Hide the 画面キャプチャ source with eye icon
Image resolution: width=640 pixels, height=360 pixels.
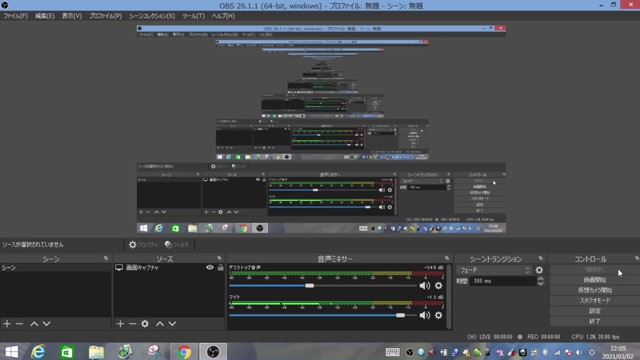(210, 268)
